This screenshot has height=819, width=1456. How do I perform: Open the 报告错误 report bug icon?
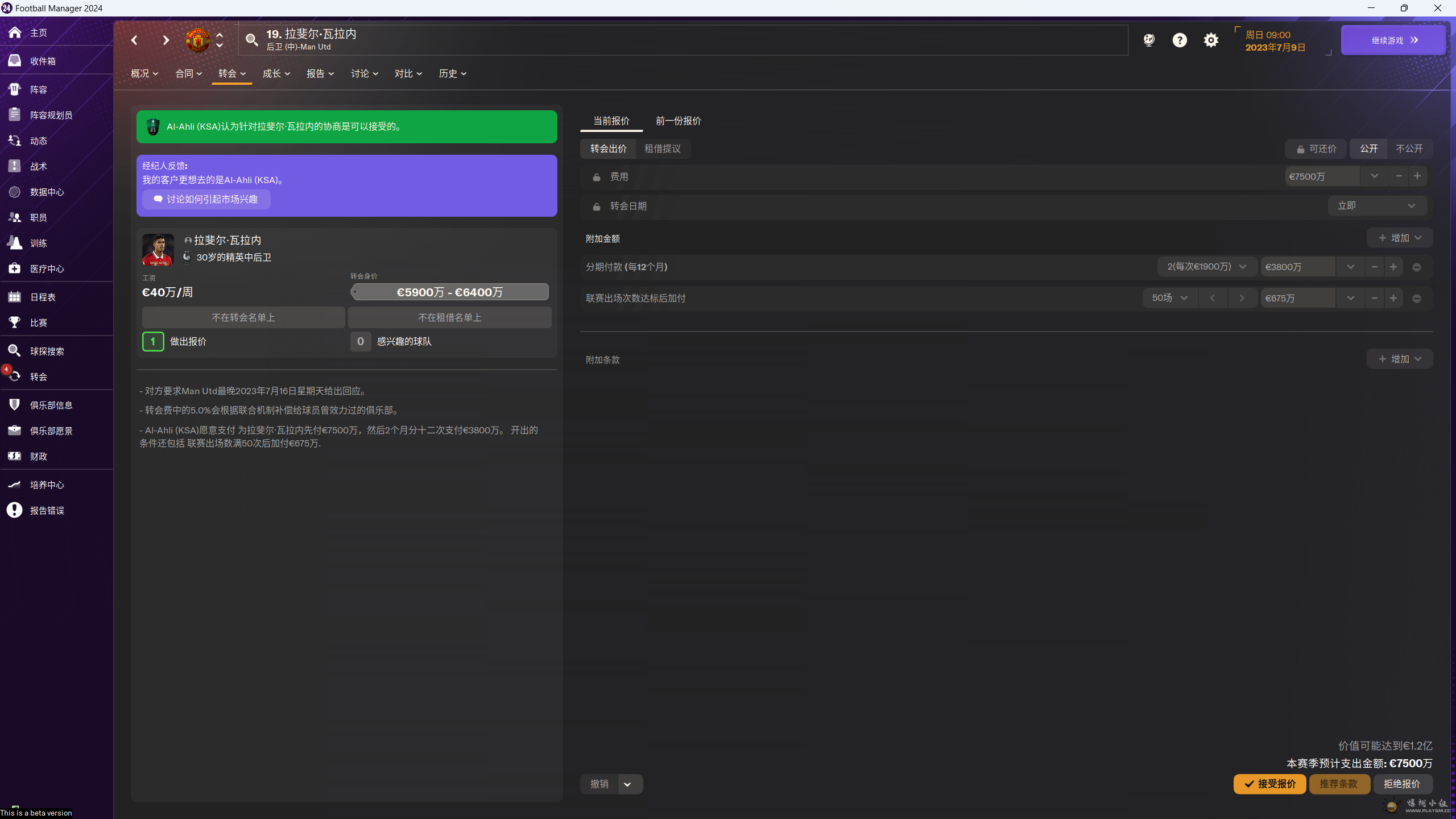point(15,510)
